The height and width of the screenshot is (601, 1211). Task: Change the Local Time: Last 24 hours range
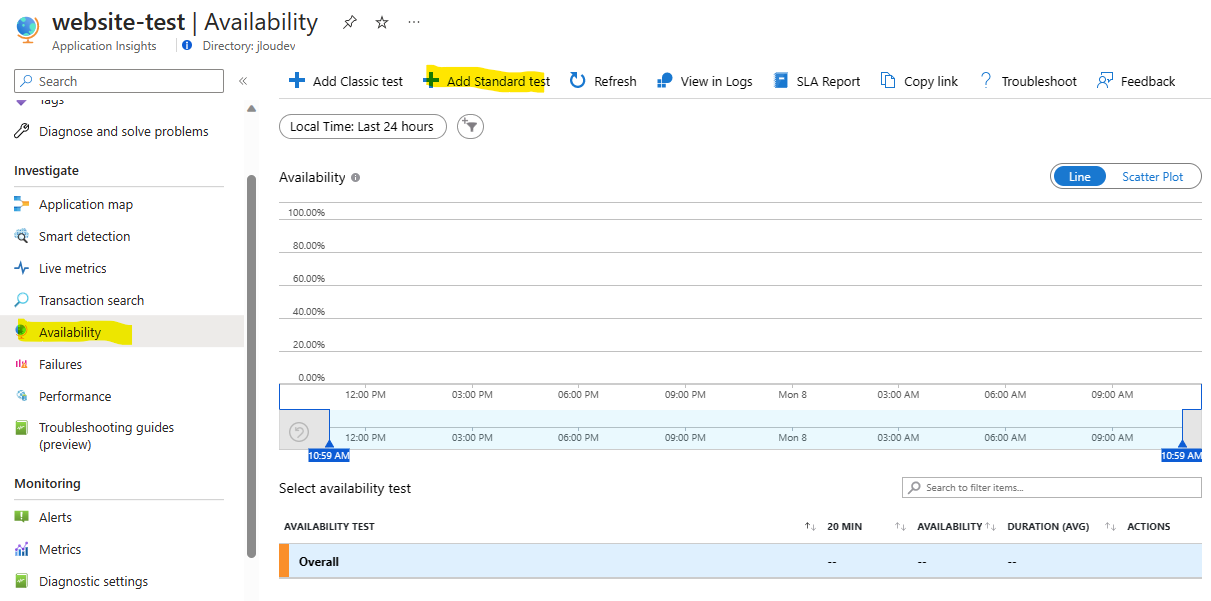362,126
